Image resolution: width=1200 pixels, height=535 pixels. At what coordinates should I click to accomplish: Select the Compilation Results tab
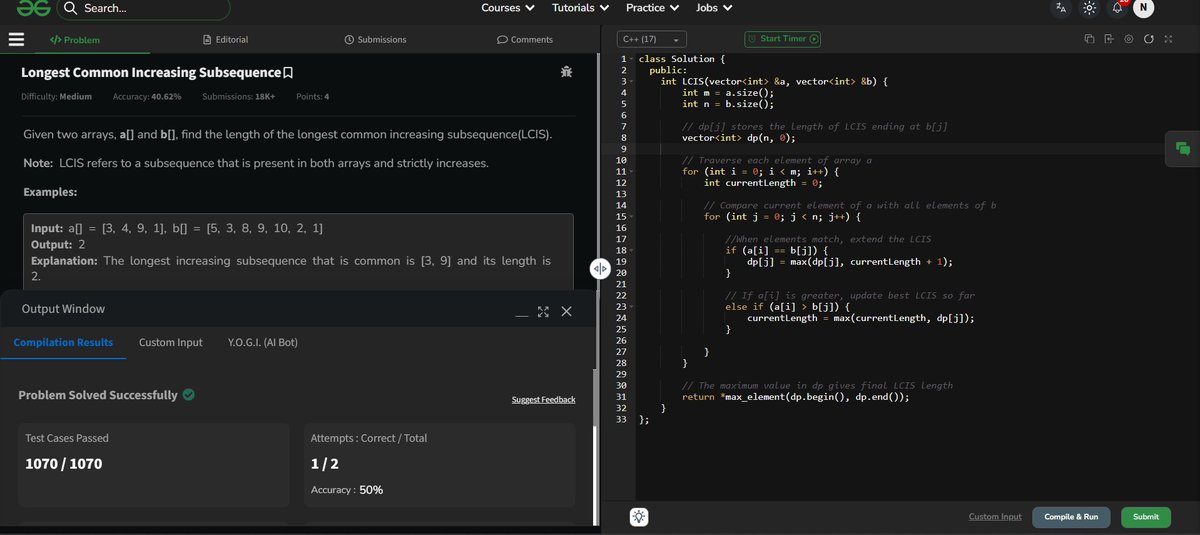[63, 342]
